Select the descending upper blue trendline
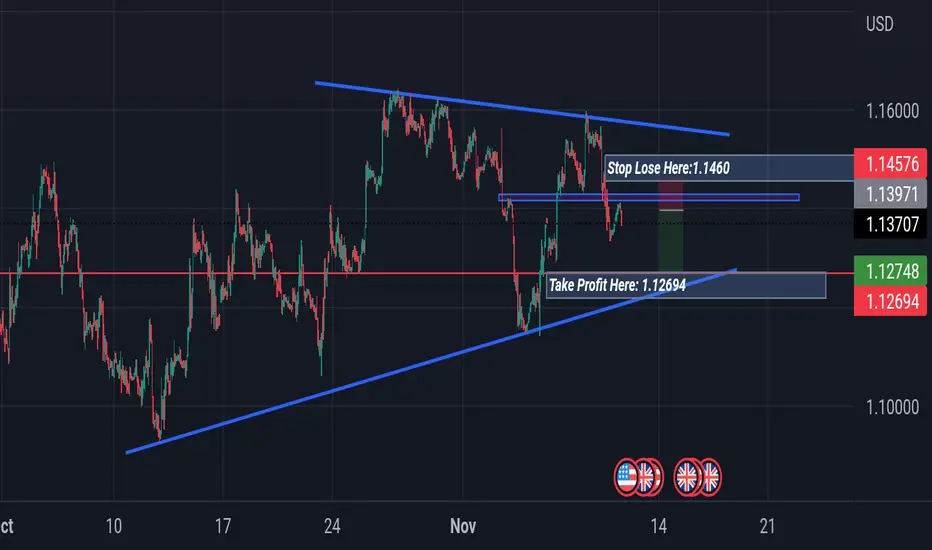The width and height of the screenshot is (932, 550). click(522, 109)
